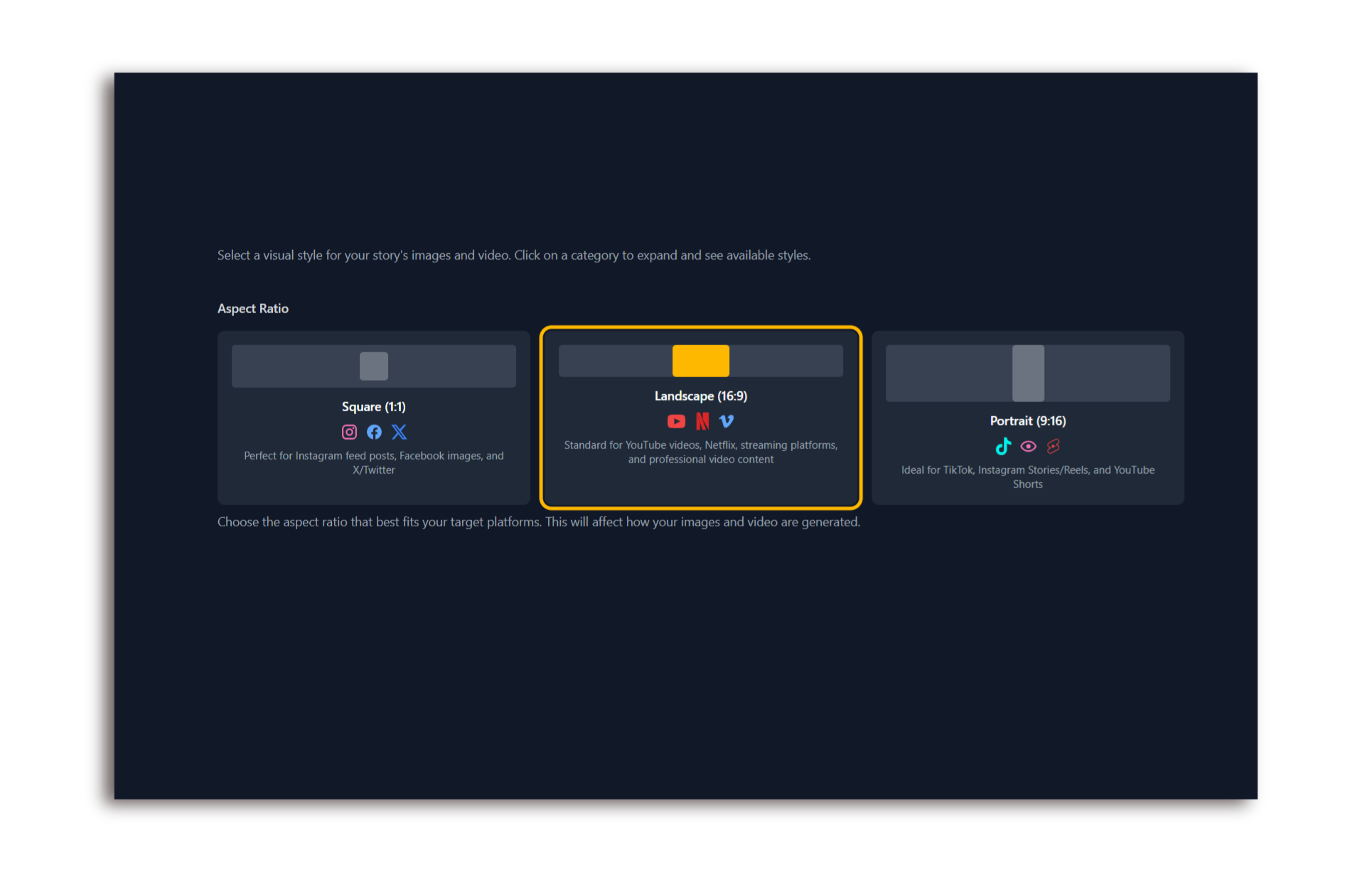Screen dimensions: 1372x872
Task: Click the Portrait card description about TikTok
Action: (1027, 477)
